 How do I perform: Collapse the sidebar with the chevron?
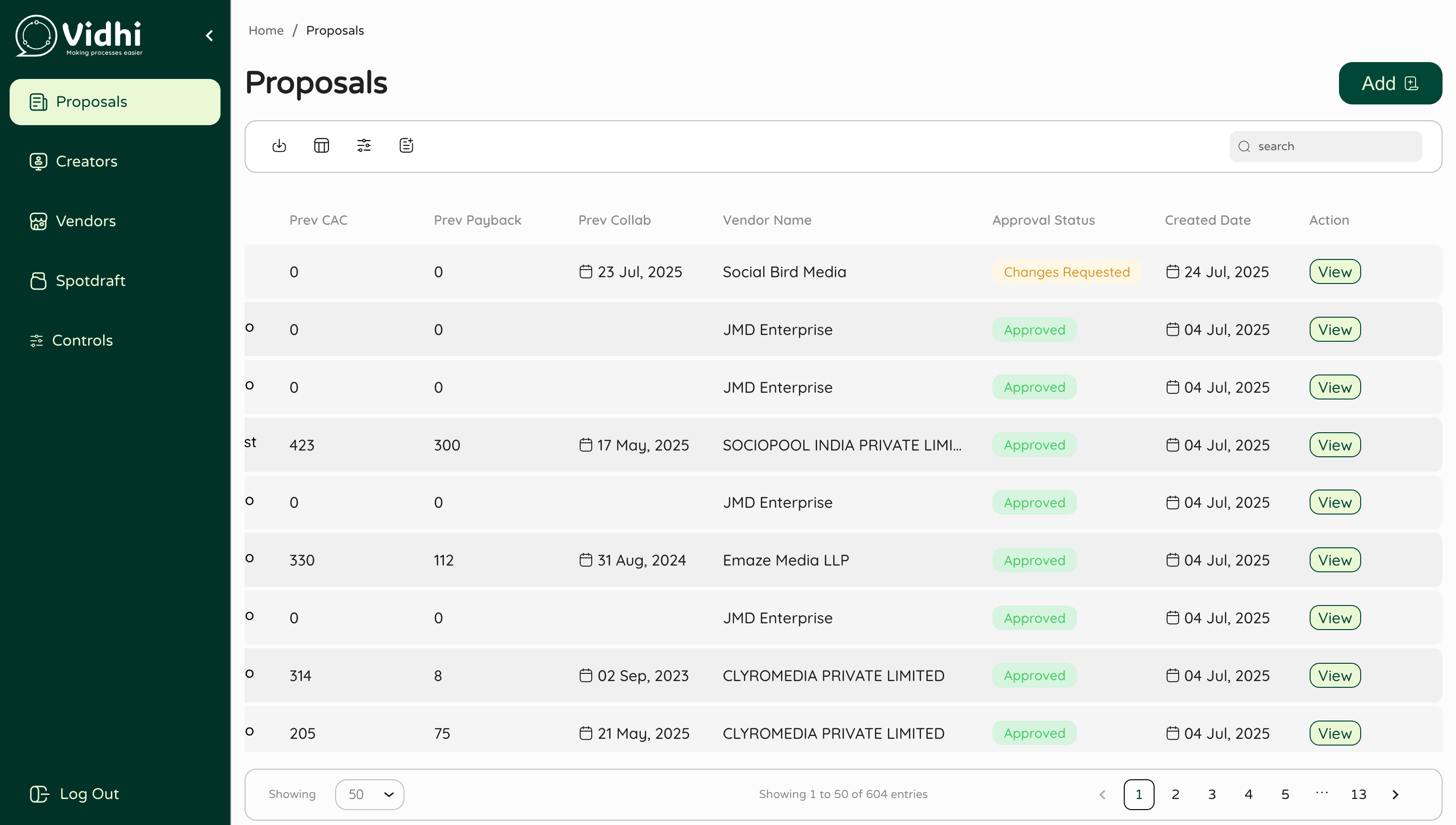[x=210, y=36]
